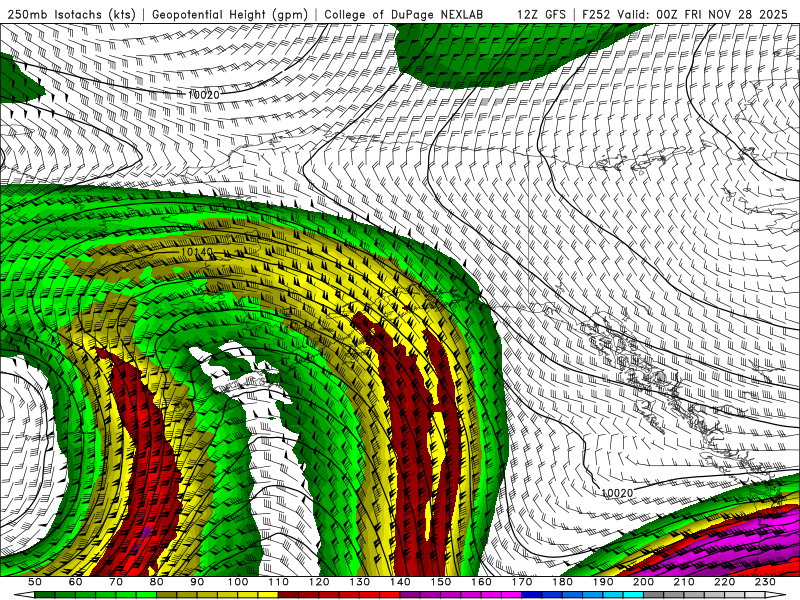Click the 120 label on the color scale
The width and height of the screenshot is (800, 600).
click(x=319, y=582)
